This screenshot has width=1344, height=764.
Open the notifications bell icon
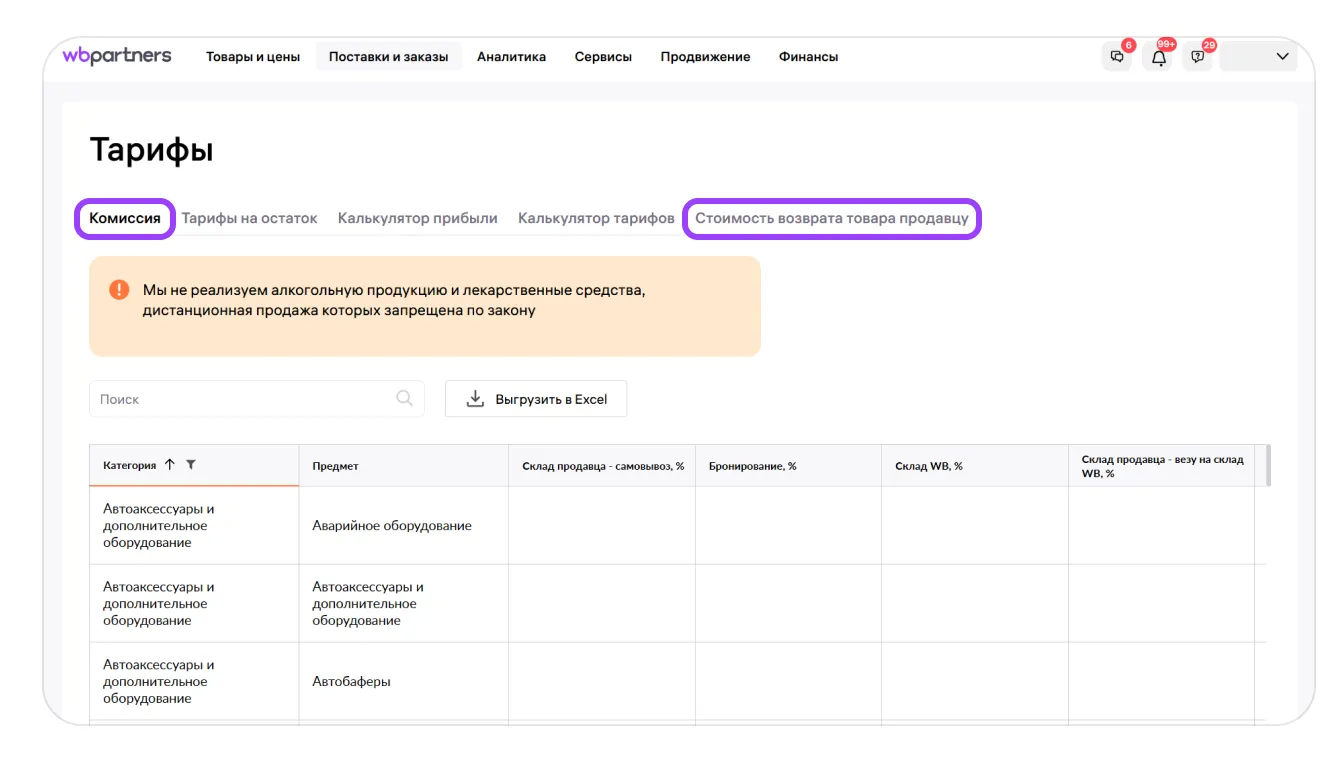pyautogui.click(x=1158, y=57)
